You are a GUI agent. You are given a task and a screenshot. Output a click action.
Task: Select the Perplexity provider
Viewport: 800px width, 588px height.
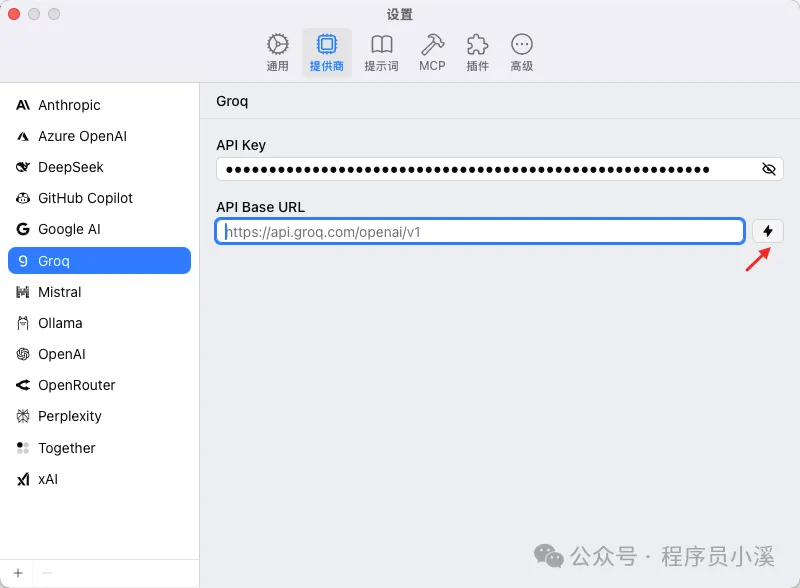(99, 416)
